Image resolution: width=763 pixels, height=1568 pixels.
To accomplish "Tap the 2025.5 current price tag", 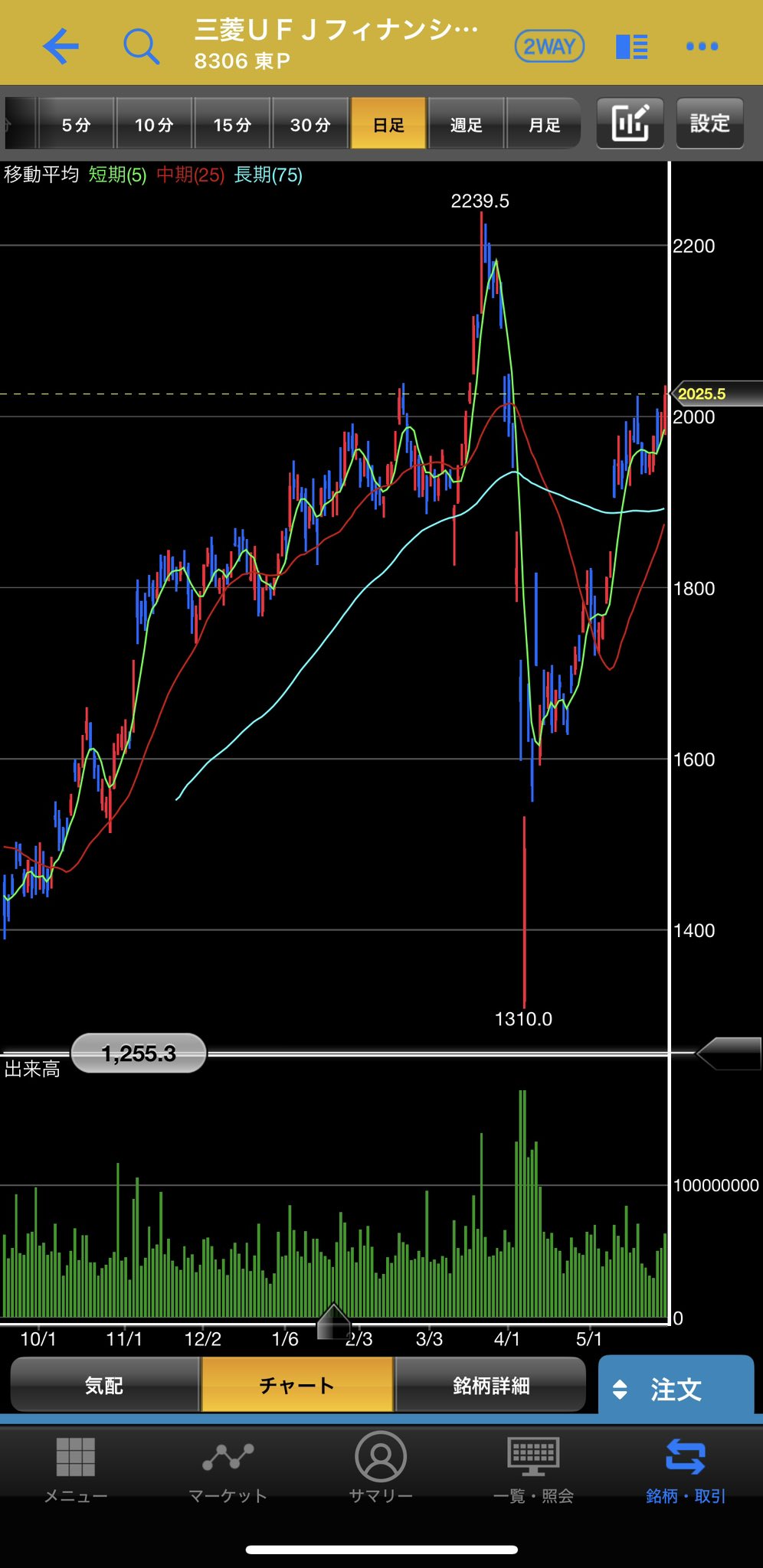I will coord(716,394).
